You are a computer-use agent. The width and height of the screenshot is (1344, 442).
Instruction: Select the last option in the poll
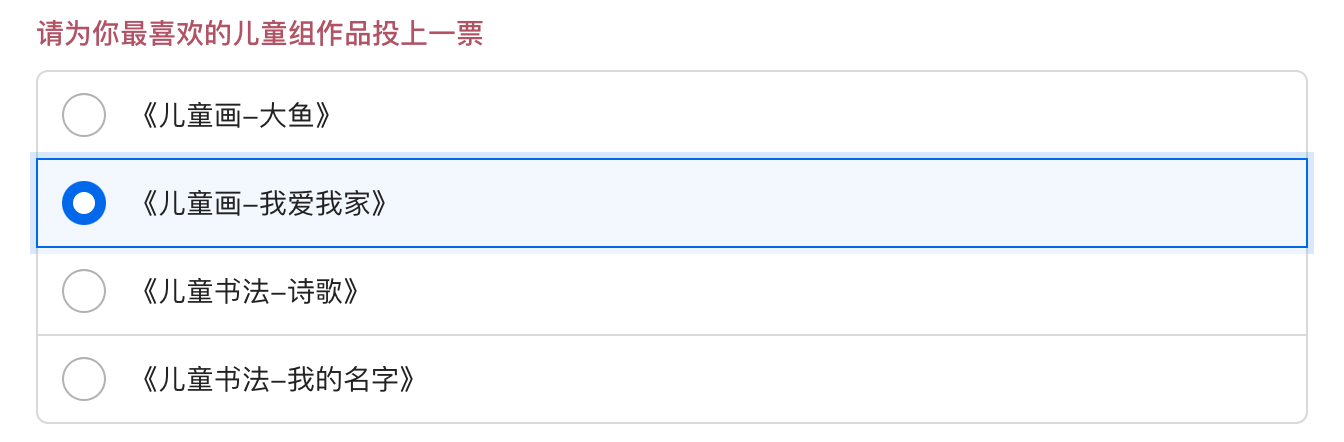point(84,379)
